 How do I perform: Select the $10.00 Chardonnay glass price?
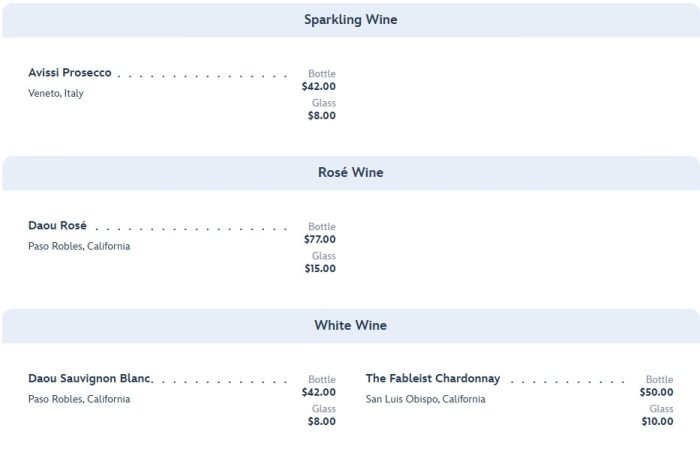click(657, 422)
